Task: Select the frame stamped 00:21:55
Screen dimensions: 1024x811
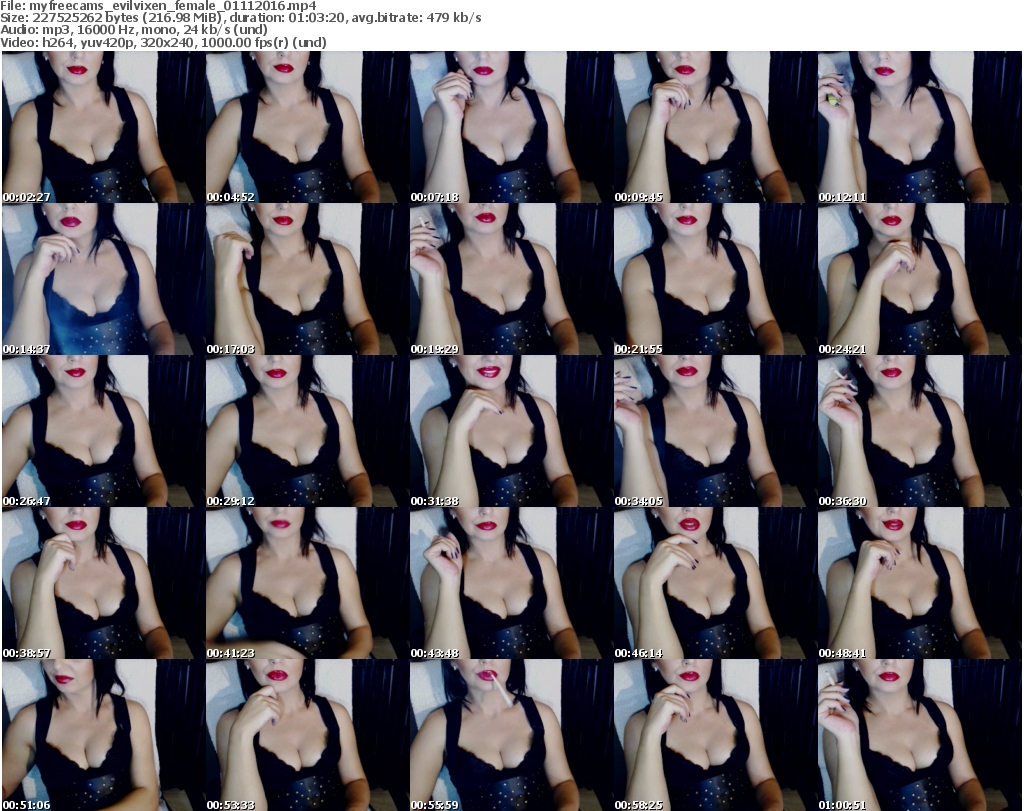Action: pos(715,279)
